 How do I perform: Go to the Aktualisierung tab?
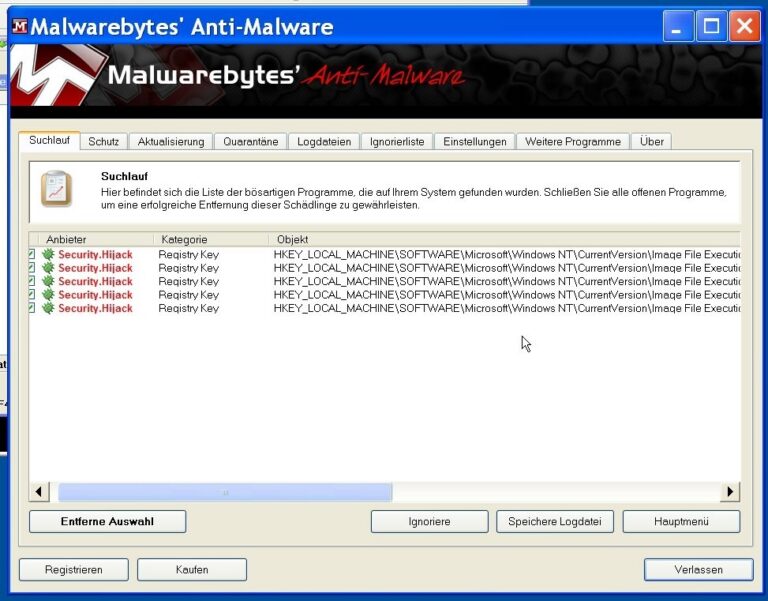click(x=170, y=142)
